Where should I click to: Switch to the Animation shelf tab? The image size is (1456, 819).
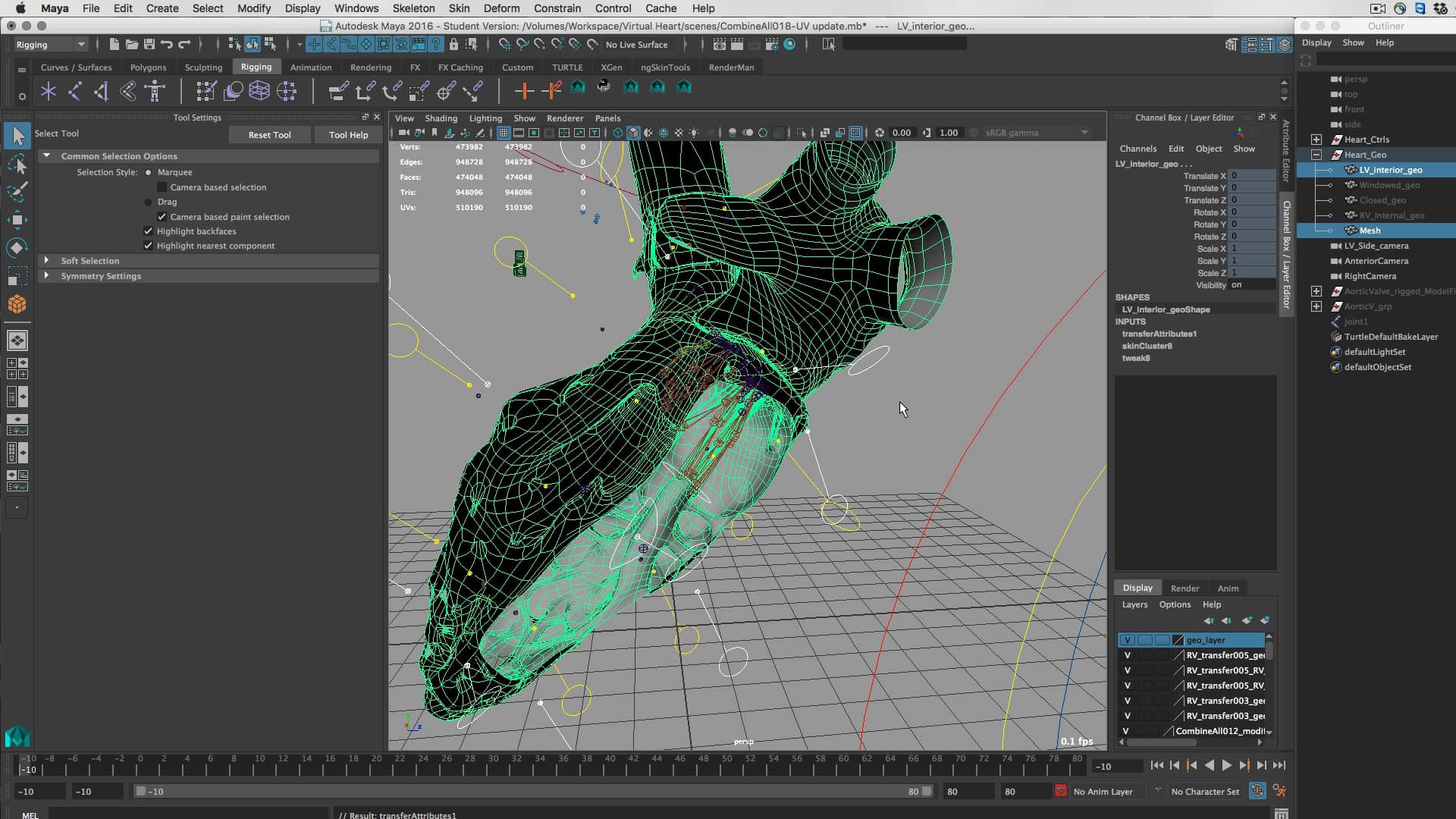point(311,67)
